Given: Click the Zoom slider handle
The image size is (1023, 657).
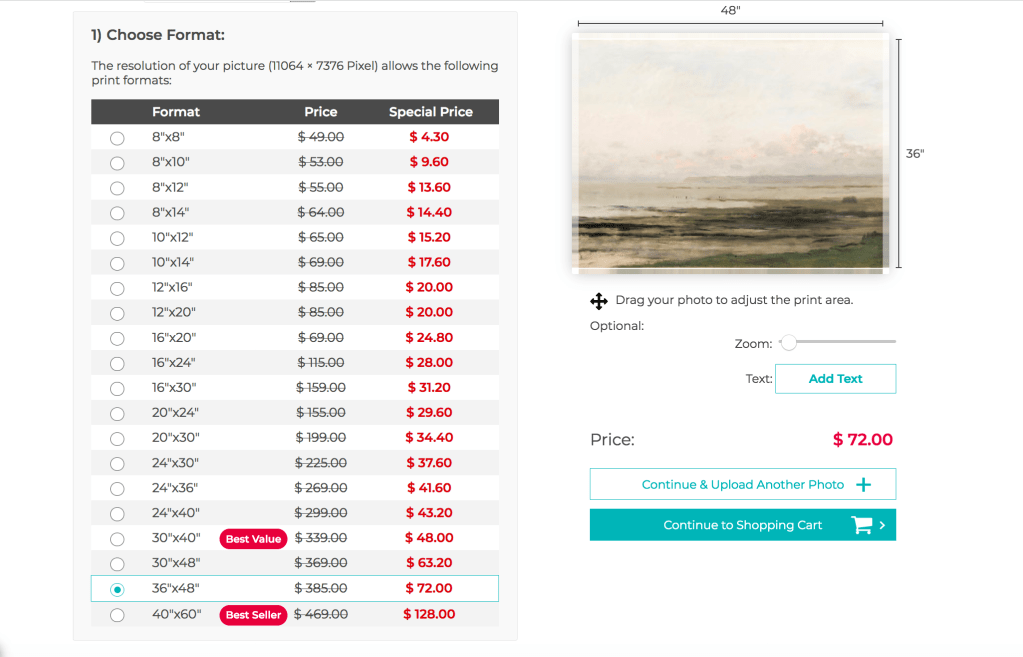Looking at the screenshot, I should pyautogui.click(x=789, y=343).
